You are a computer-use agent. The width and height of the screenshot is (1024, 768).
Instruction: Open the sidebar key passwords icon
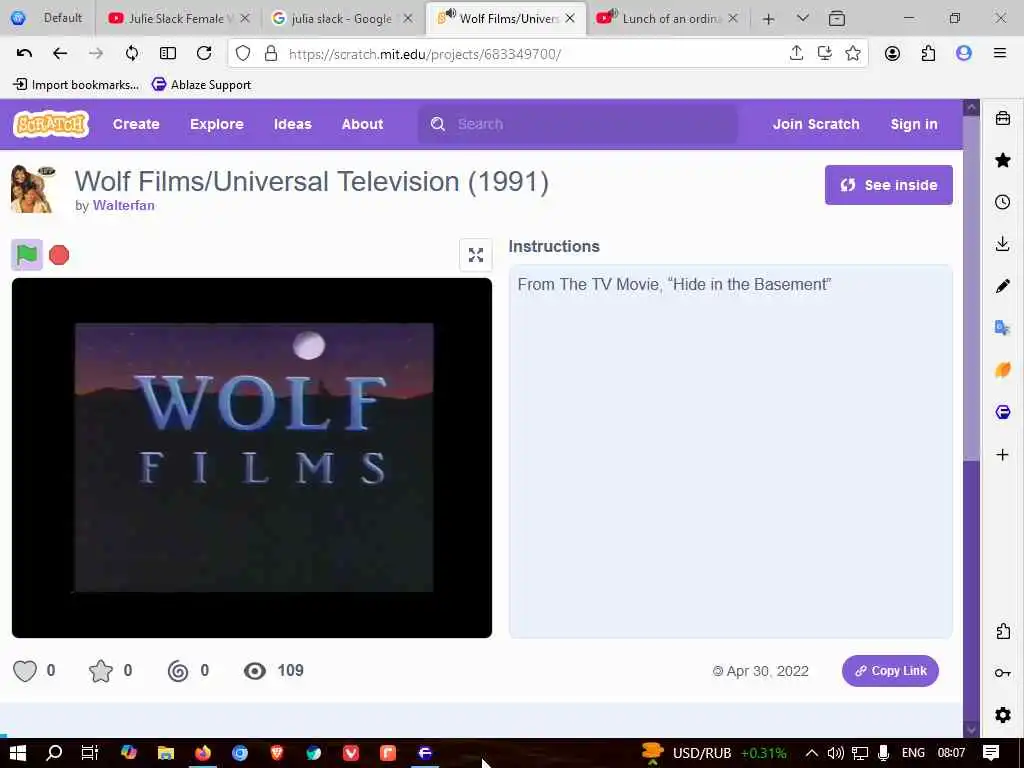[1002, 673]
